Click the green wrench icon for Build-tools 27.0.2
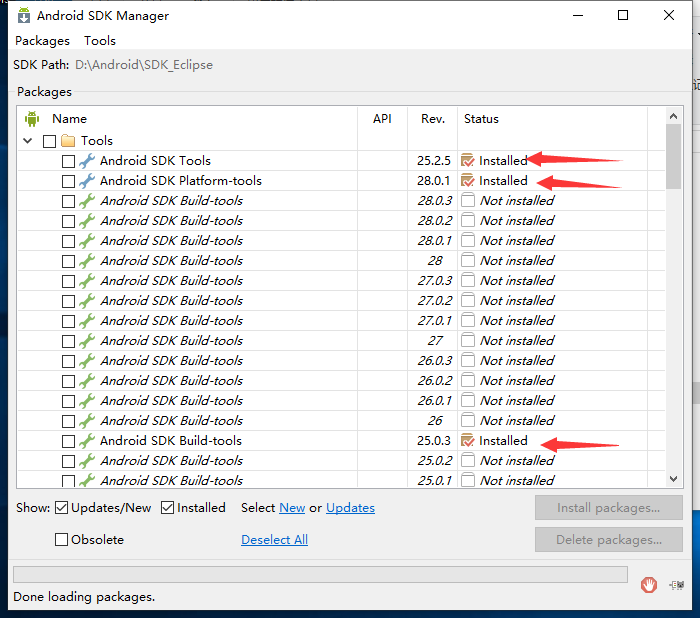This screenshot has width=700, height=618. [x=87, y=301]
